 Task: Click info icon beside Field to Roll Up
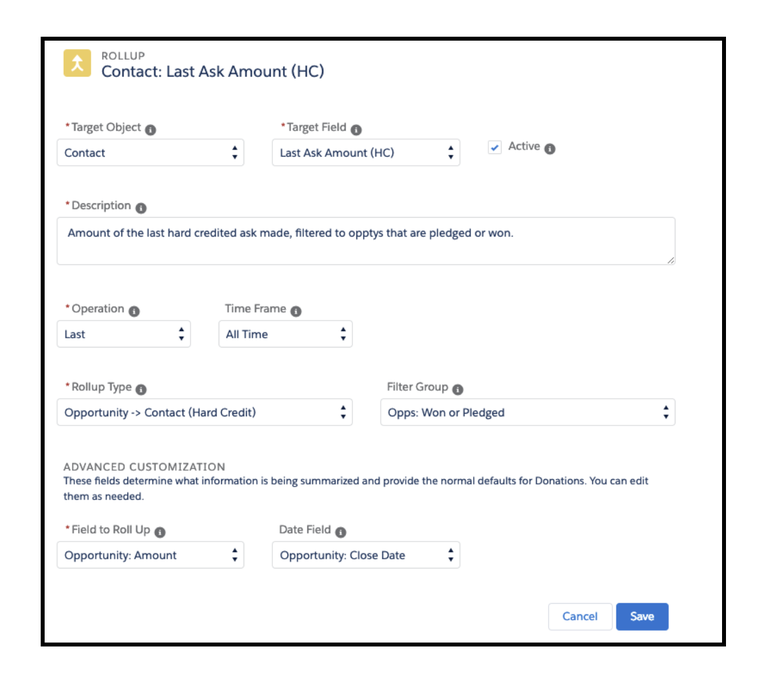160,532
